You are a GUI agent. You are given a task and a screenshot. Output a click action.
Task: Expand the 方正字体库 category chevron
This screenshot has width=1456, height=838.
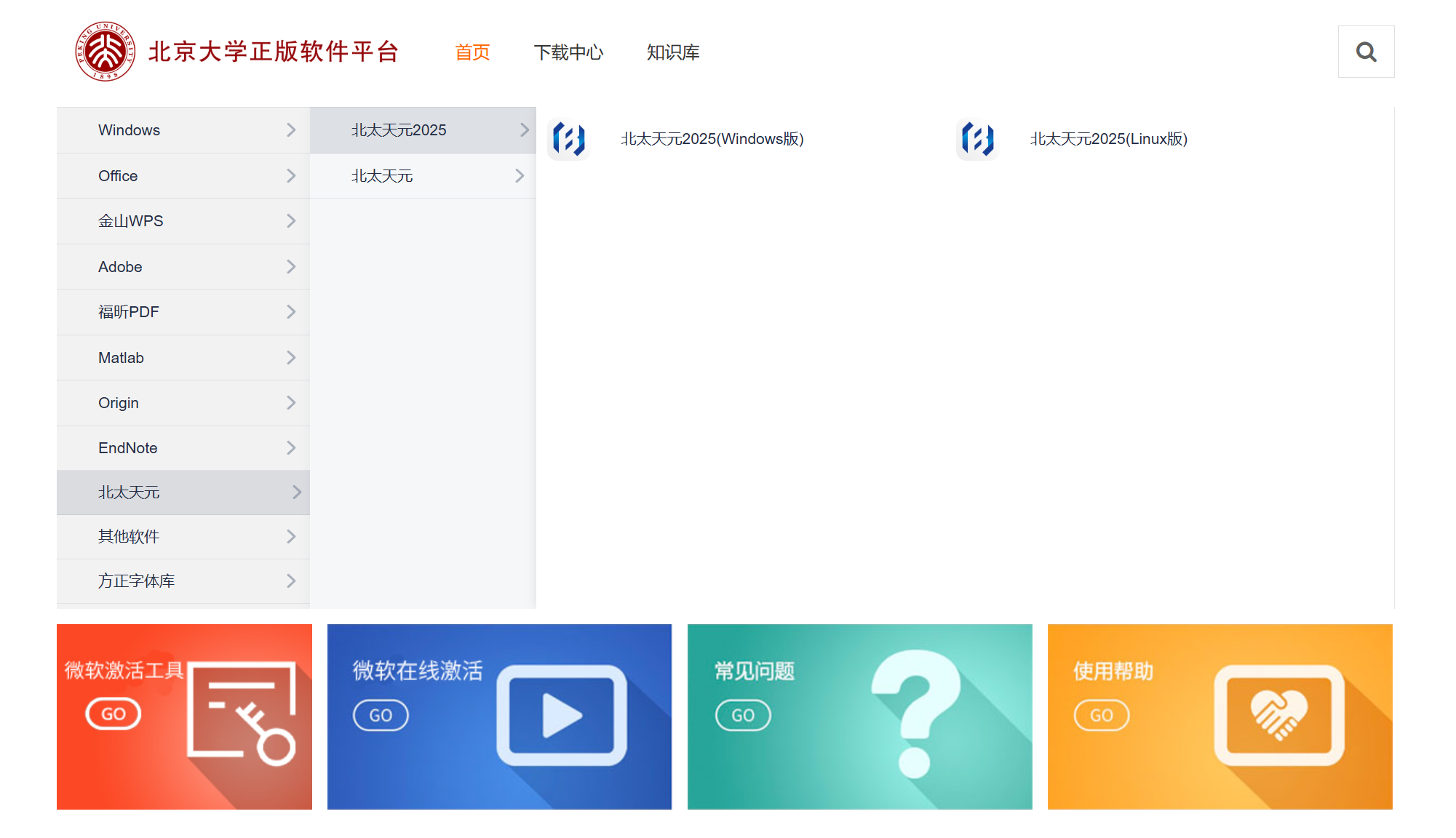pos(291,580)
